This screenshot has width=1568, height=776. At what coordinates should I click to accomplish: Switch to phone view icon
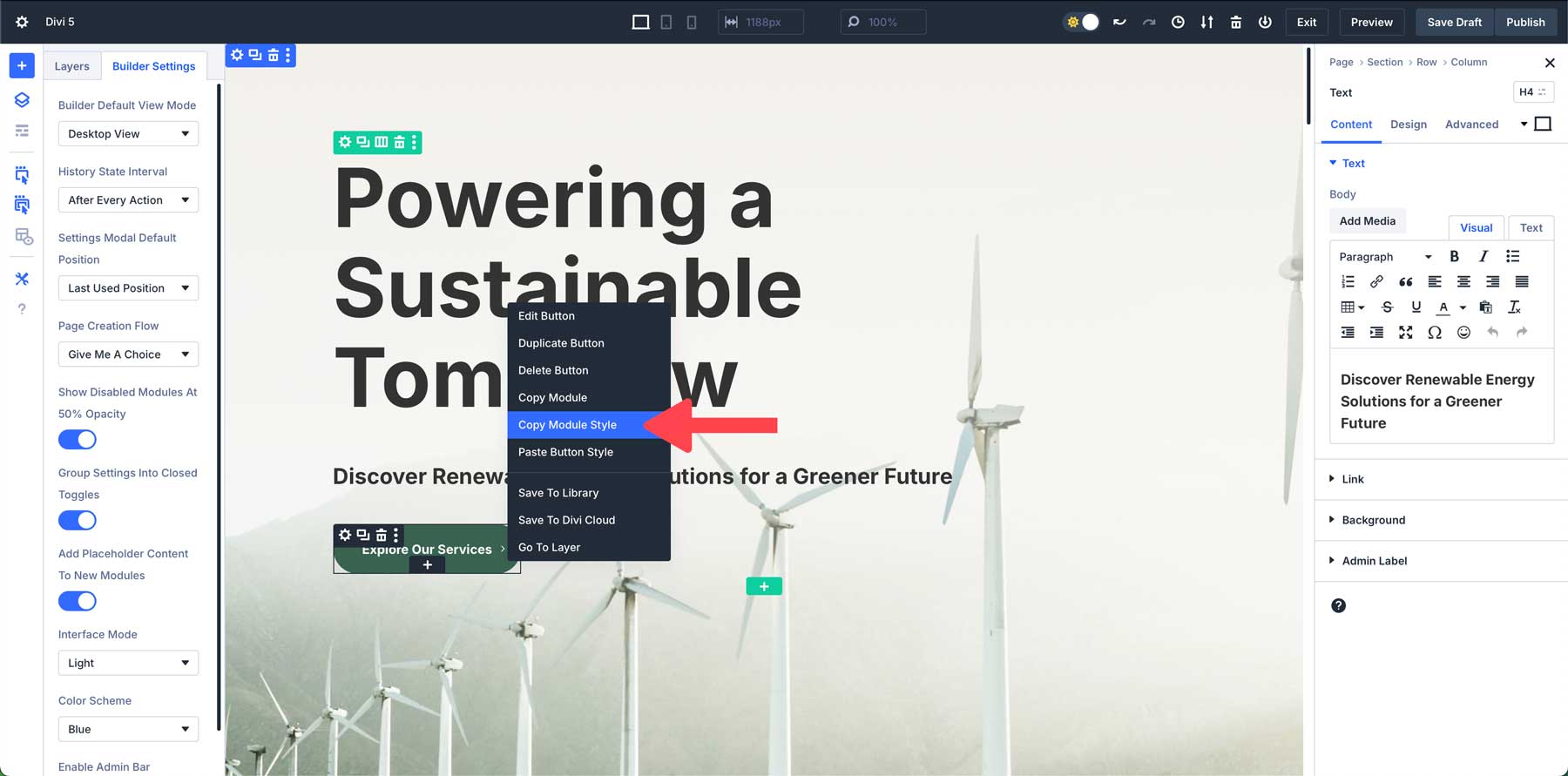[x=692, y=22]
